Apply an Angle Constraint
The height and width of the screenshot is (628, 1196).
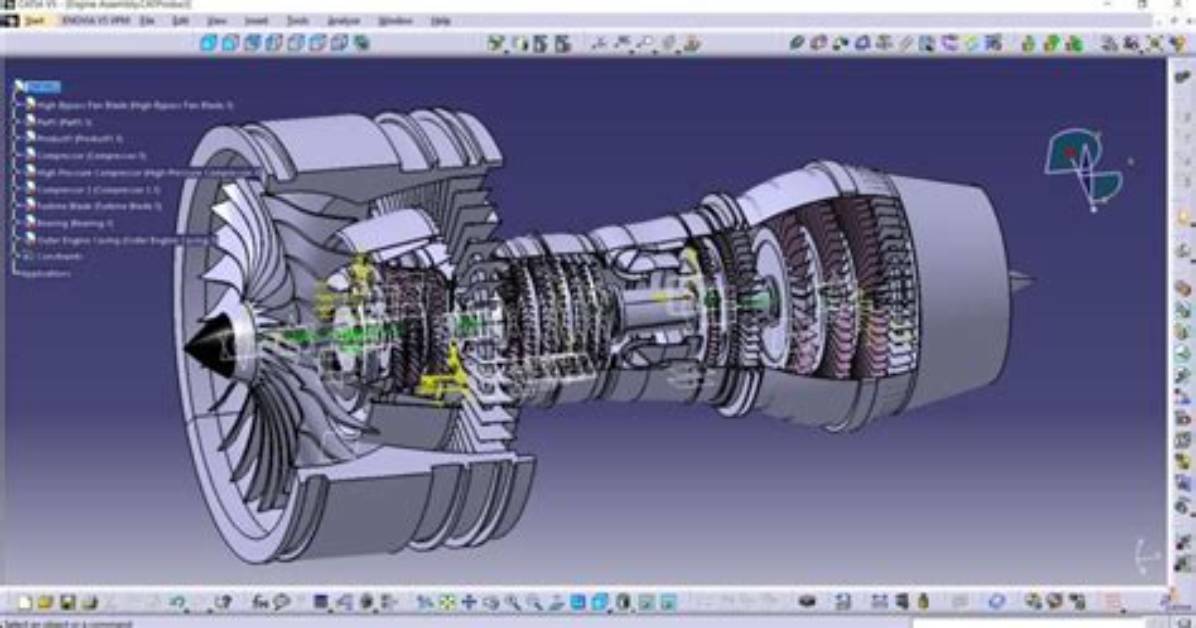(x=863, y=43)
